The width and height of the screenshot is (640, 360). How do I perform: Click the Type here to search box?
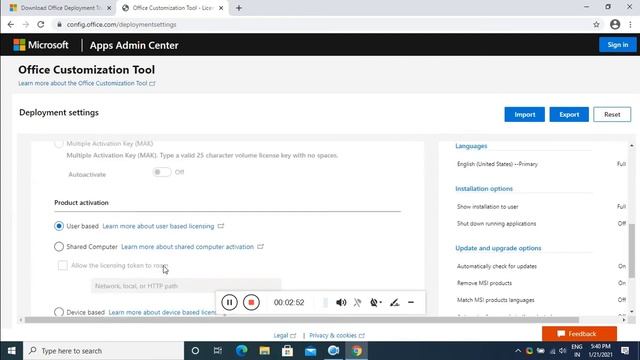click(x=104, y=351)
